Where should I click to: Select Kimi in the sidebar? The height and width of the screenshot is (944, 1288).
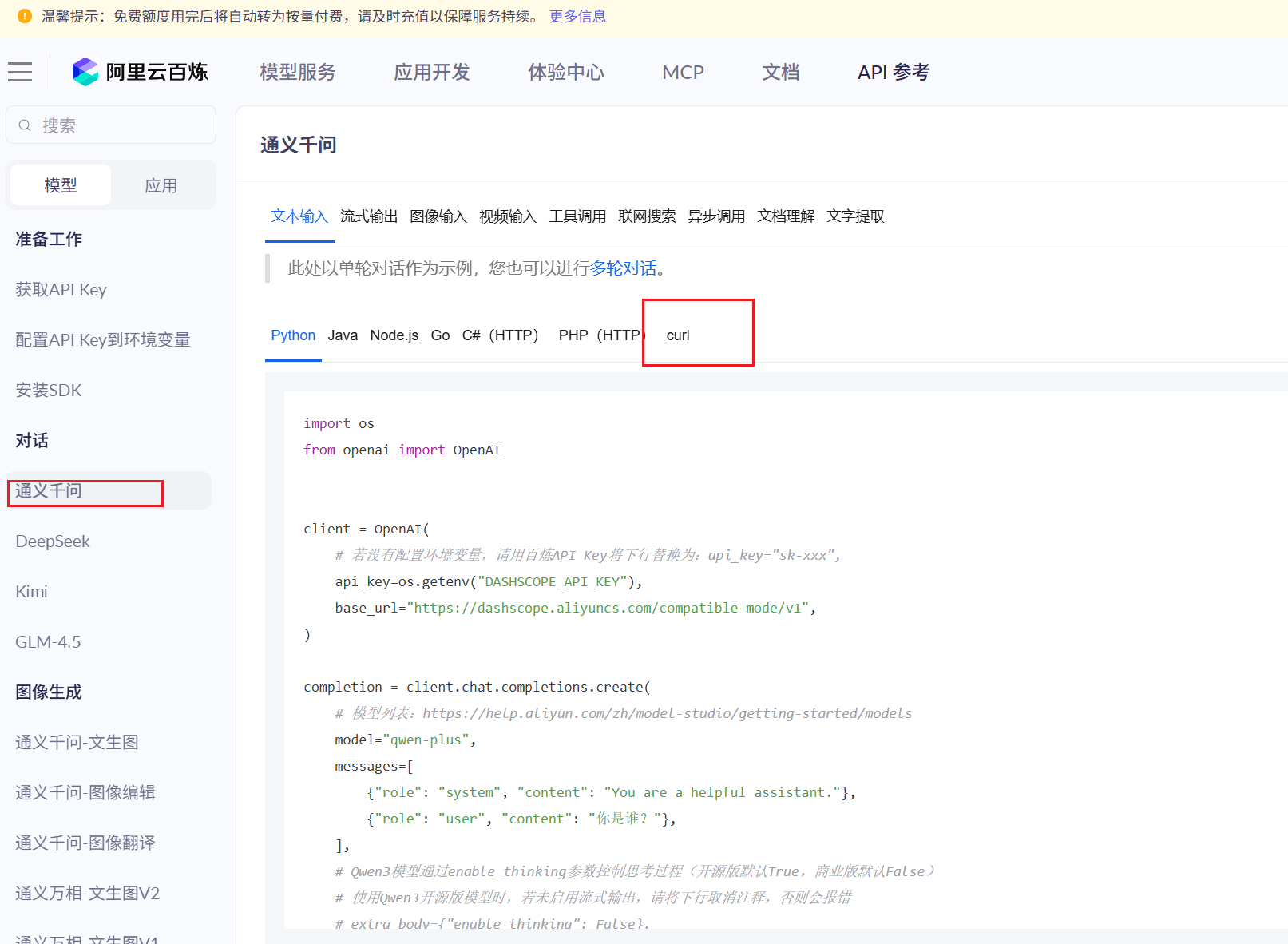pyautogui.click(x=31, y=591)
